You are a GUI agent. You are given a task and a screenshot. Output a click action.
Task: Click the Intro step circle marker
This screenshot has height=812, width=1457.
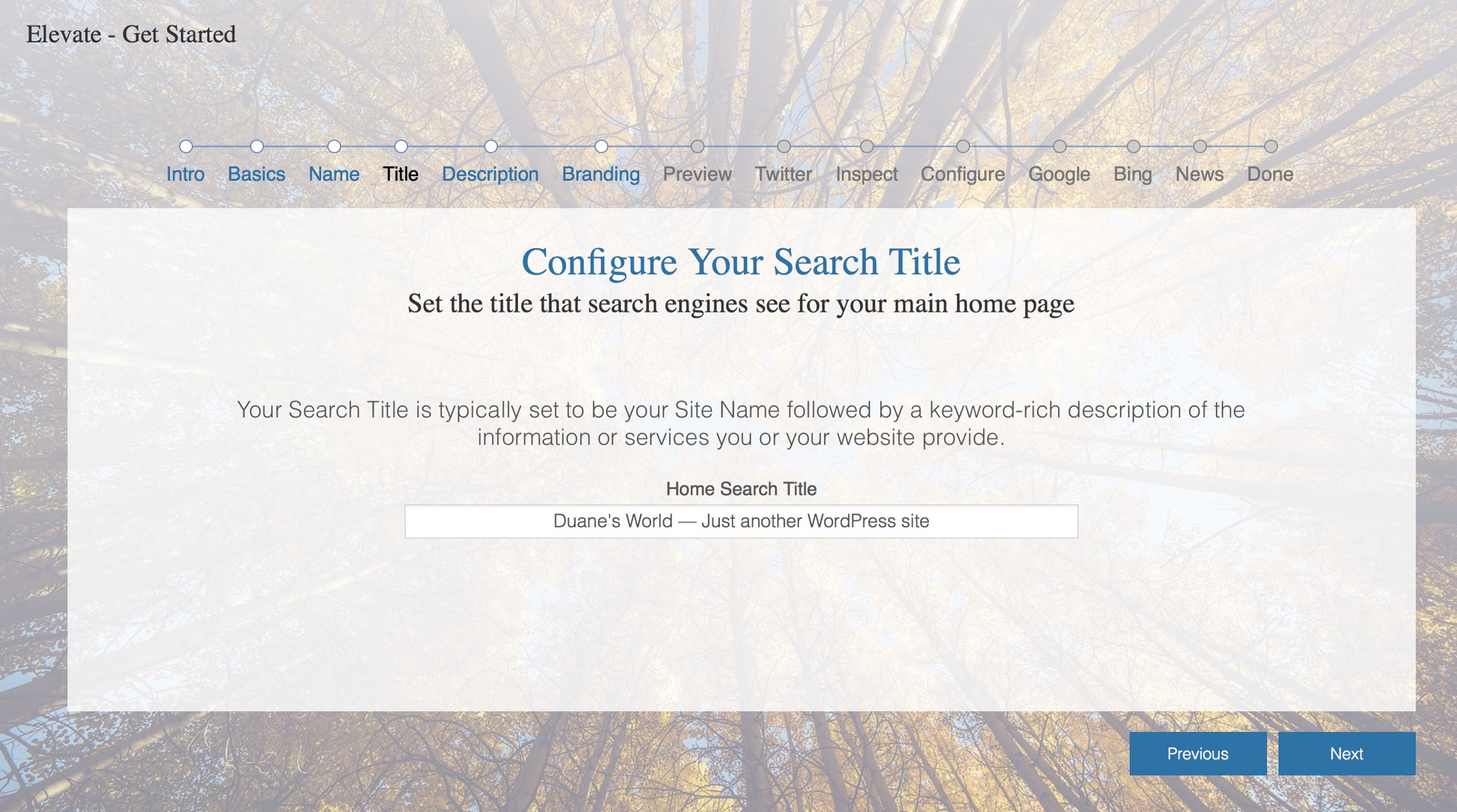(x=186, y=146)
